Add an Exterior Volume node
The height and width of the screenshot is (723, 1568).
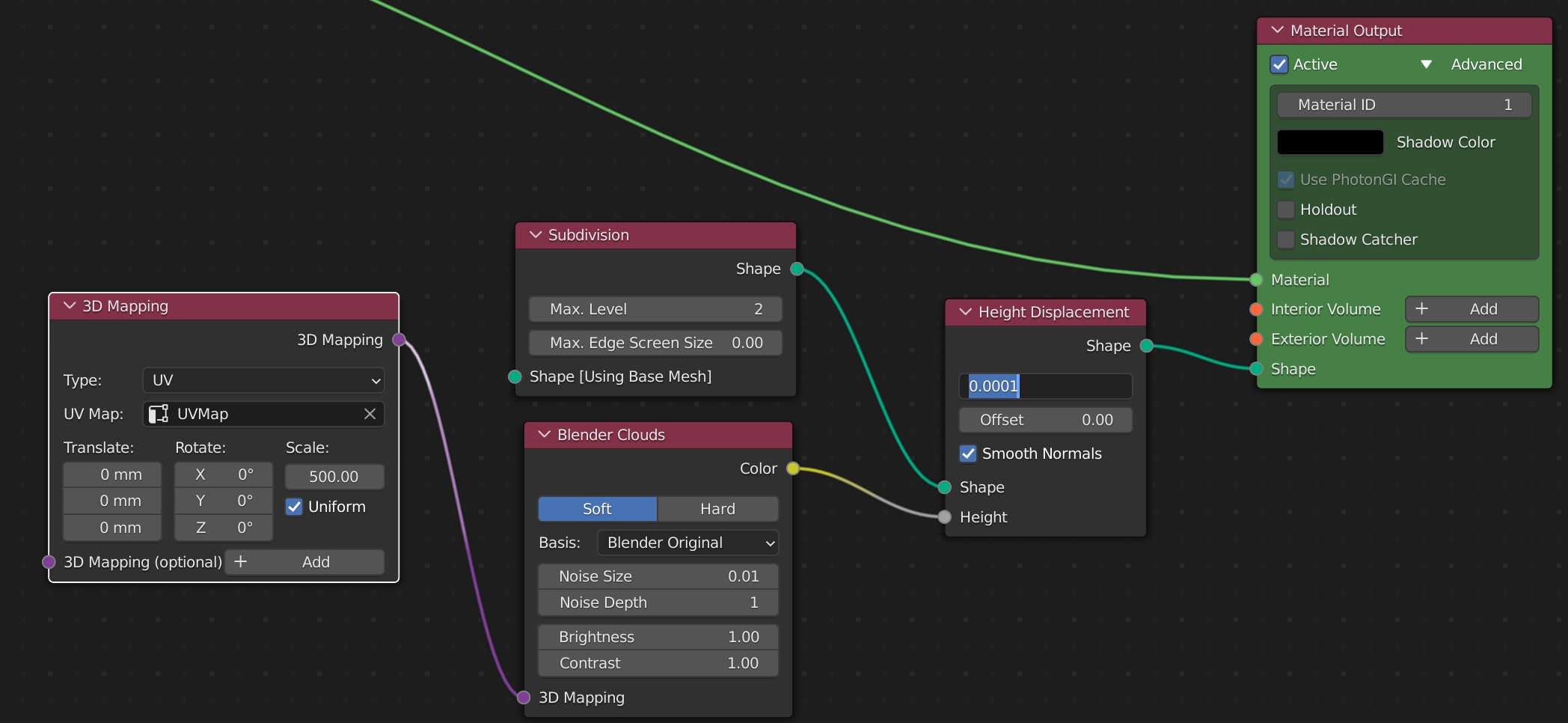[1471, 339]
